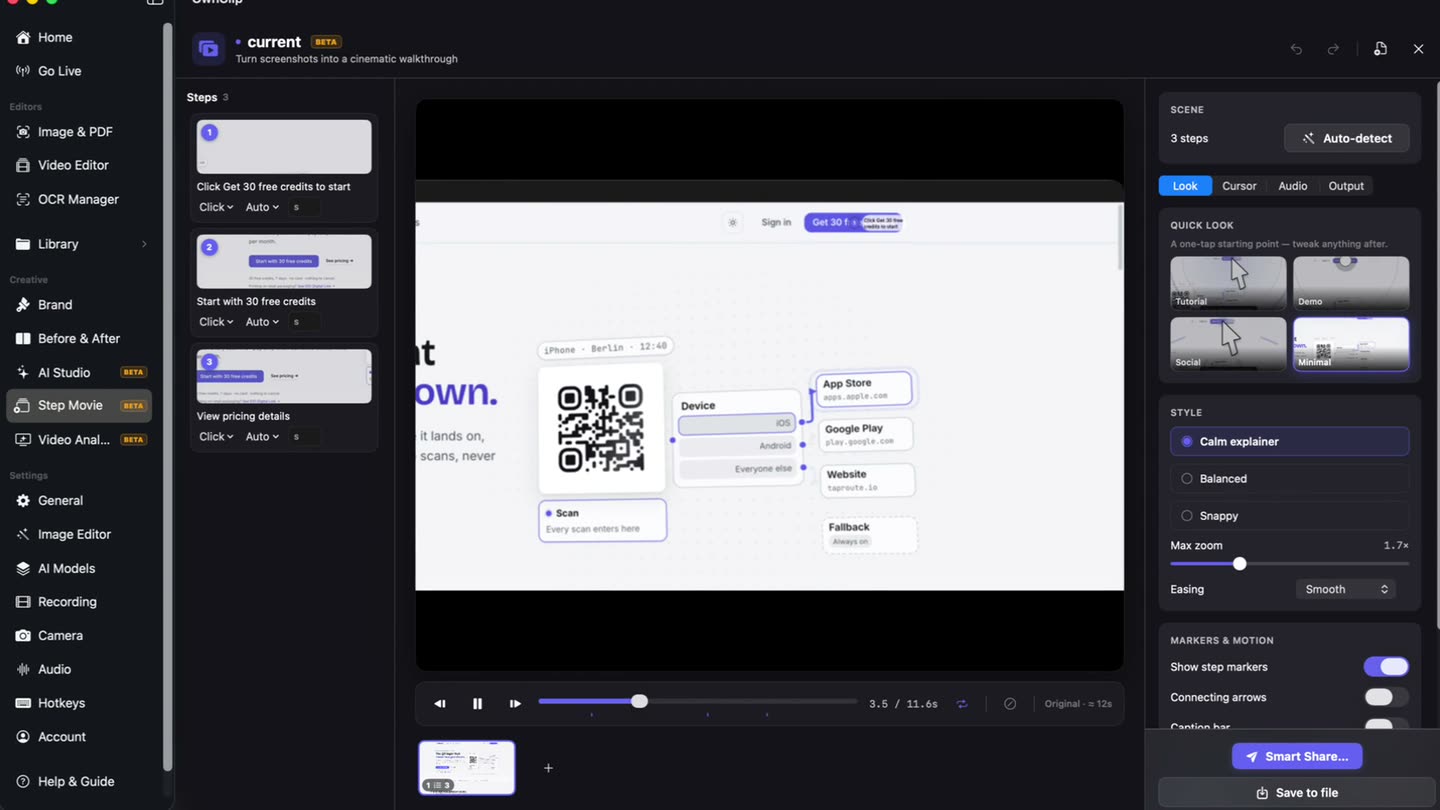
Task: Click the playback progress slider
Action: click(698, 702)
